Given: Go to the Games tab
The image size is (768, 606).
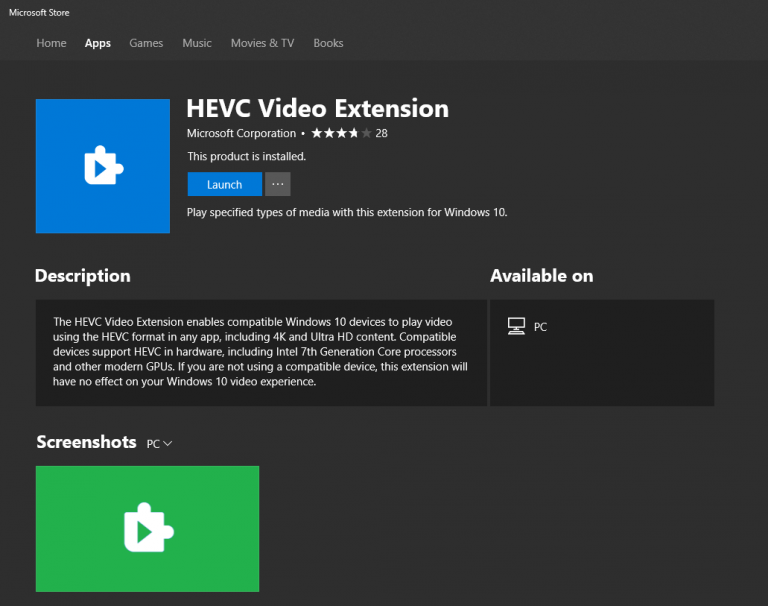Looking at the screenshot, I should coord(146,43).
